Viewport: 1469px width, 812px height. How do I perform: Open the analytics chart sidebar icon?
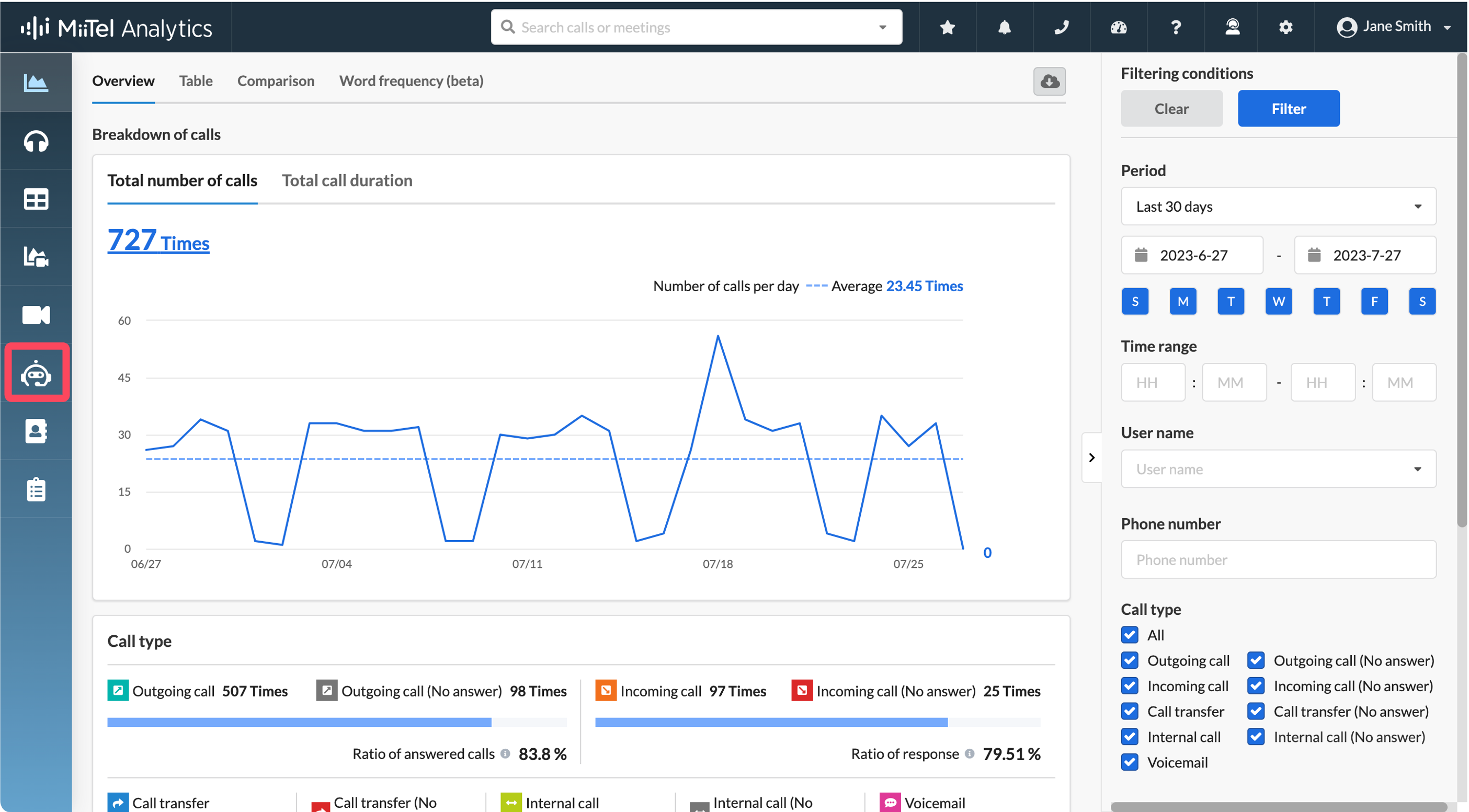pyautogui.click(x=36, y=83)
